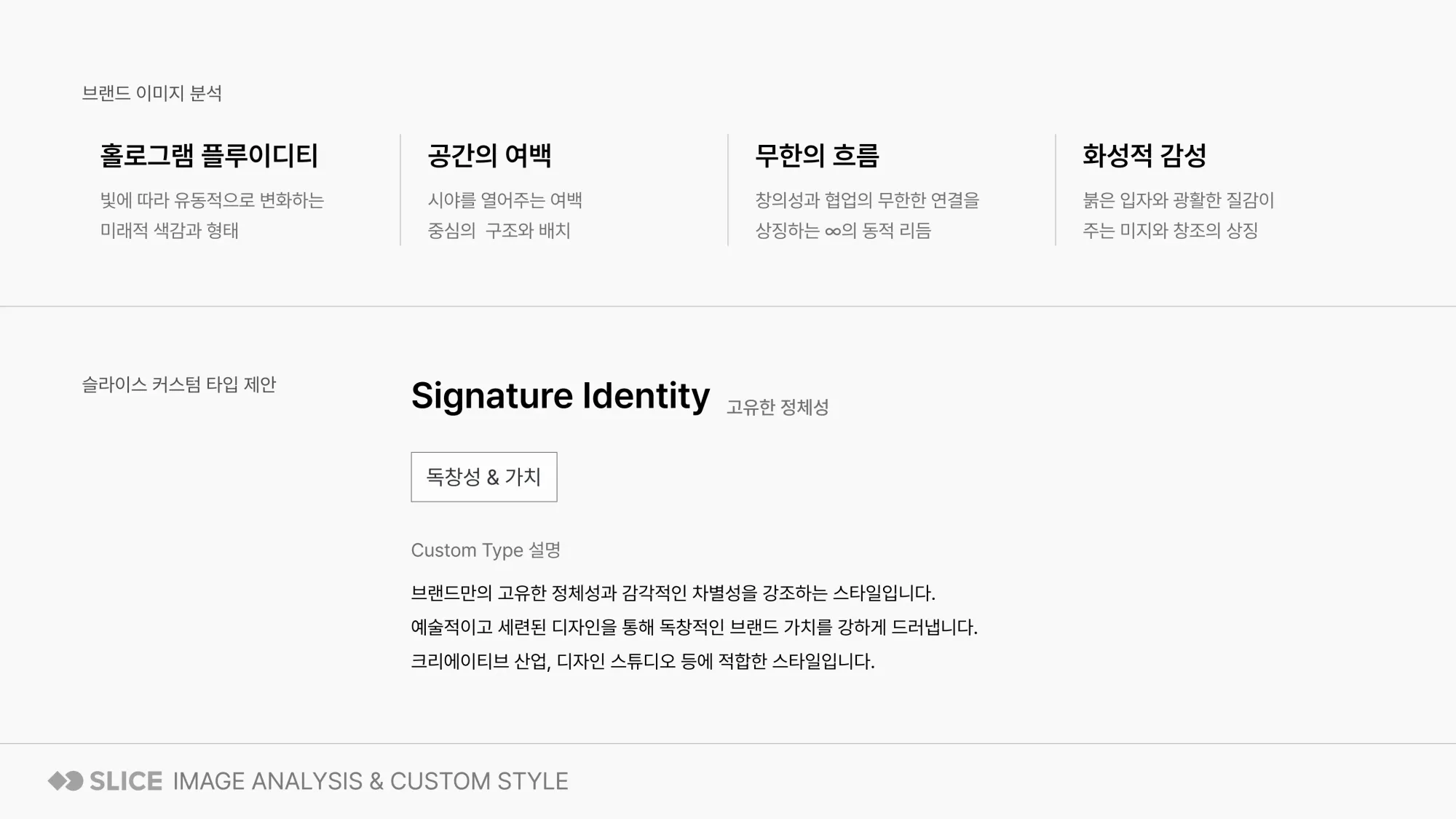Click the 붉은 입자와 광활한 질감이 line

tap(1179, 200)
